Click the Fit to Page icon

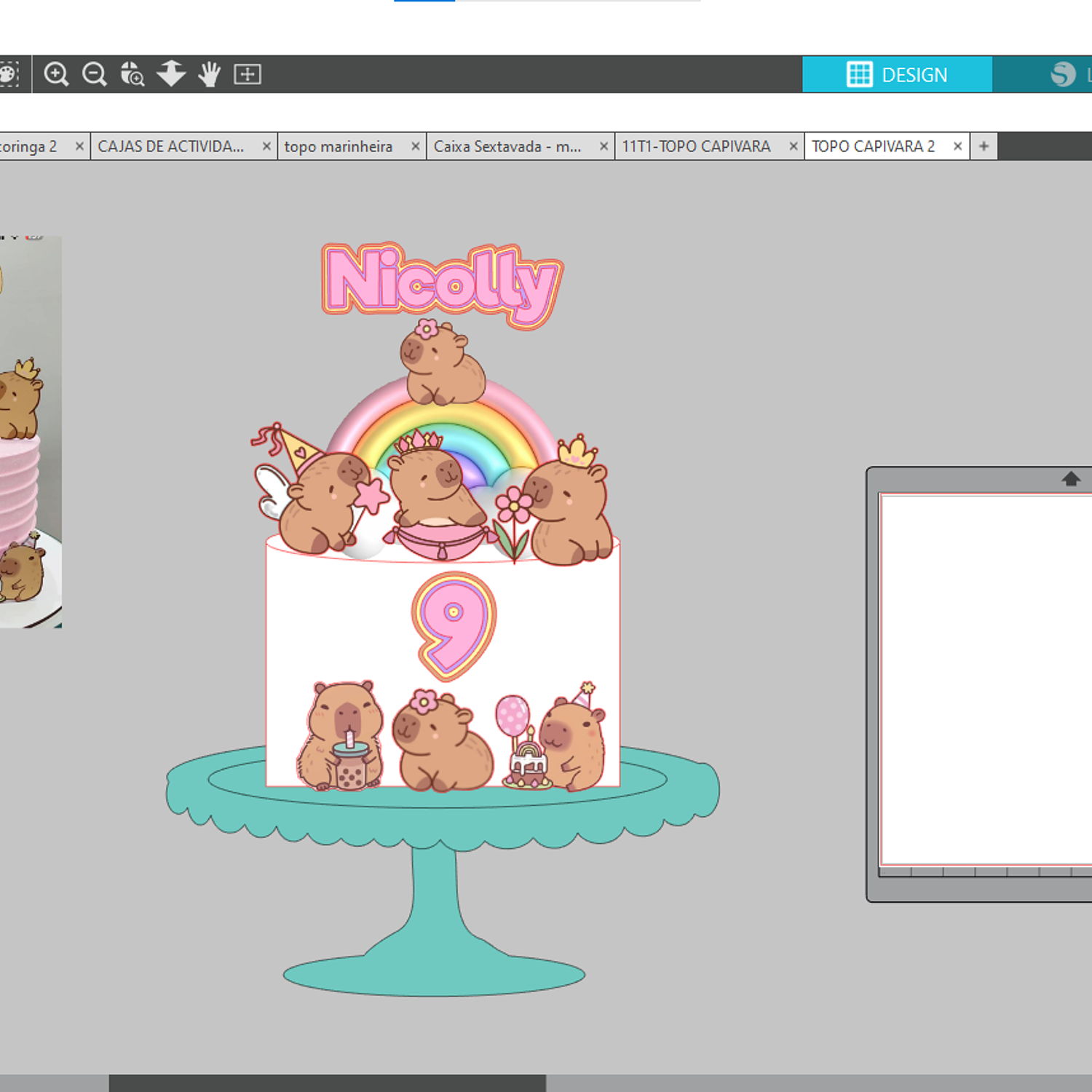click(248, 74)
